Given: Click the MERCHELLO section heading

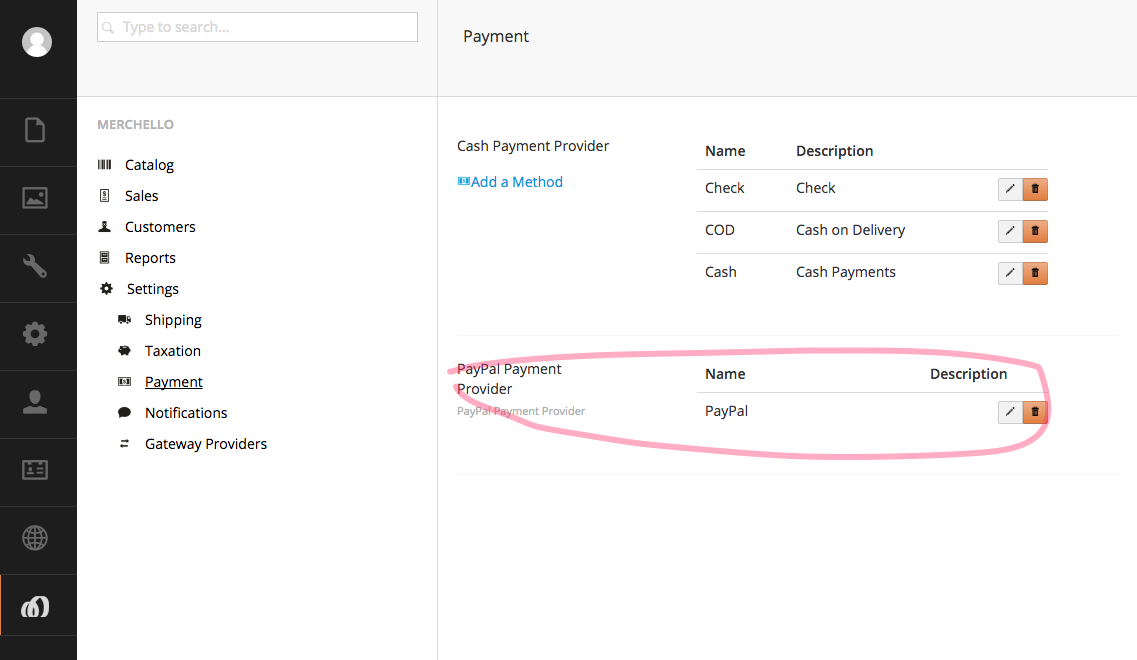Looking at the screenshot, I should click(x=136, y=125).
